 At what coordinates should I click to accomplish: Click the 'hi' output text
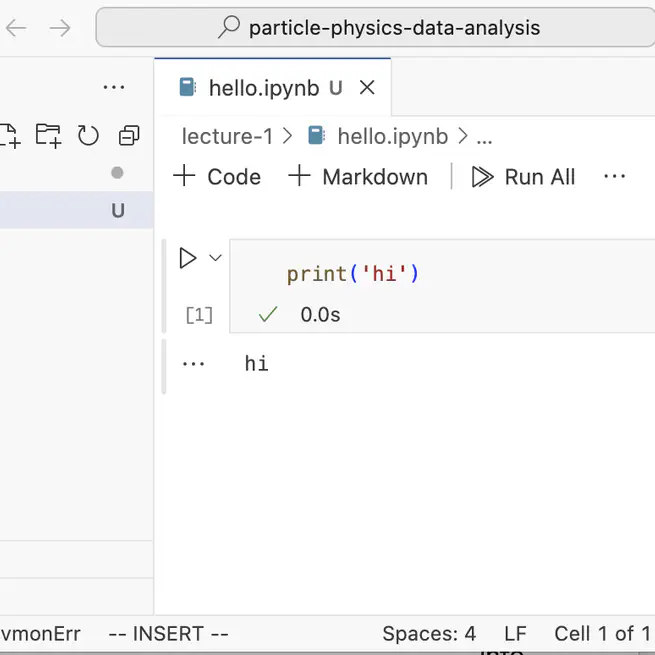[256, 363]
